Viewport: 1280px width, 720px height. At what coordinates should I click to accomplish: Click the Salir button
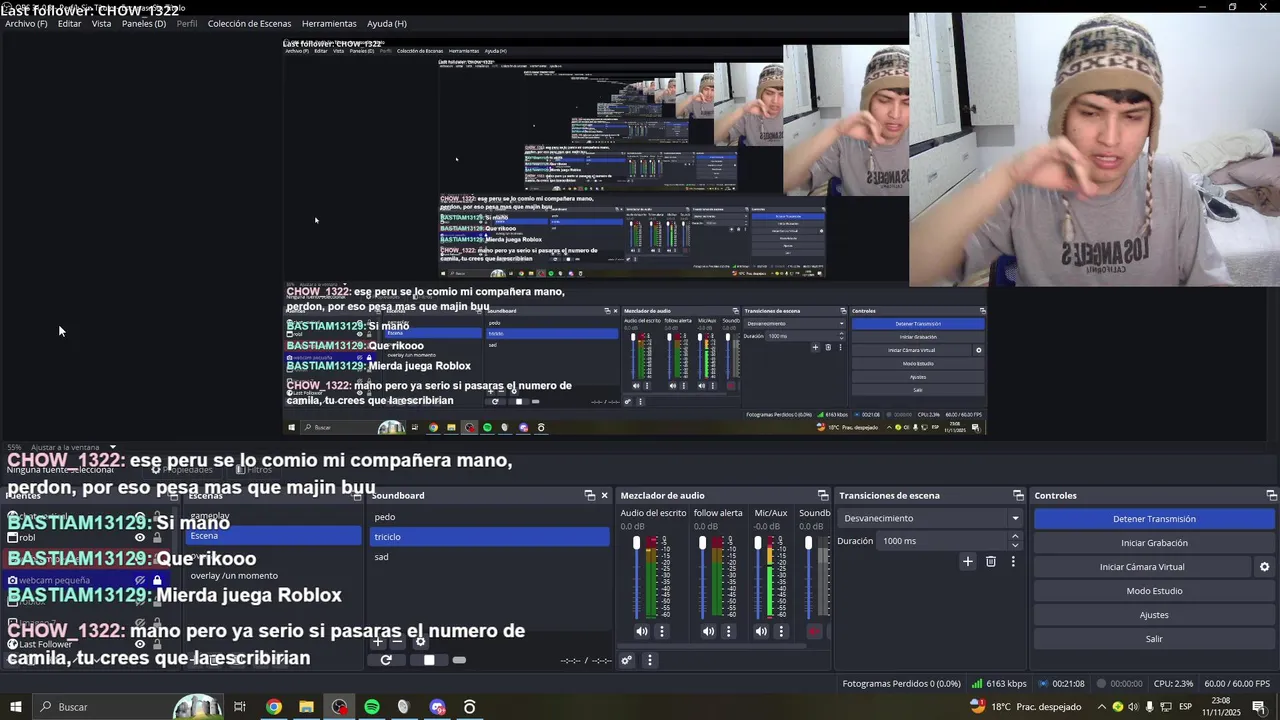pos(1154,639)
